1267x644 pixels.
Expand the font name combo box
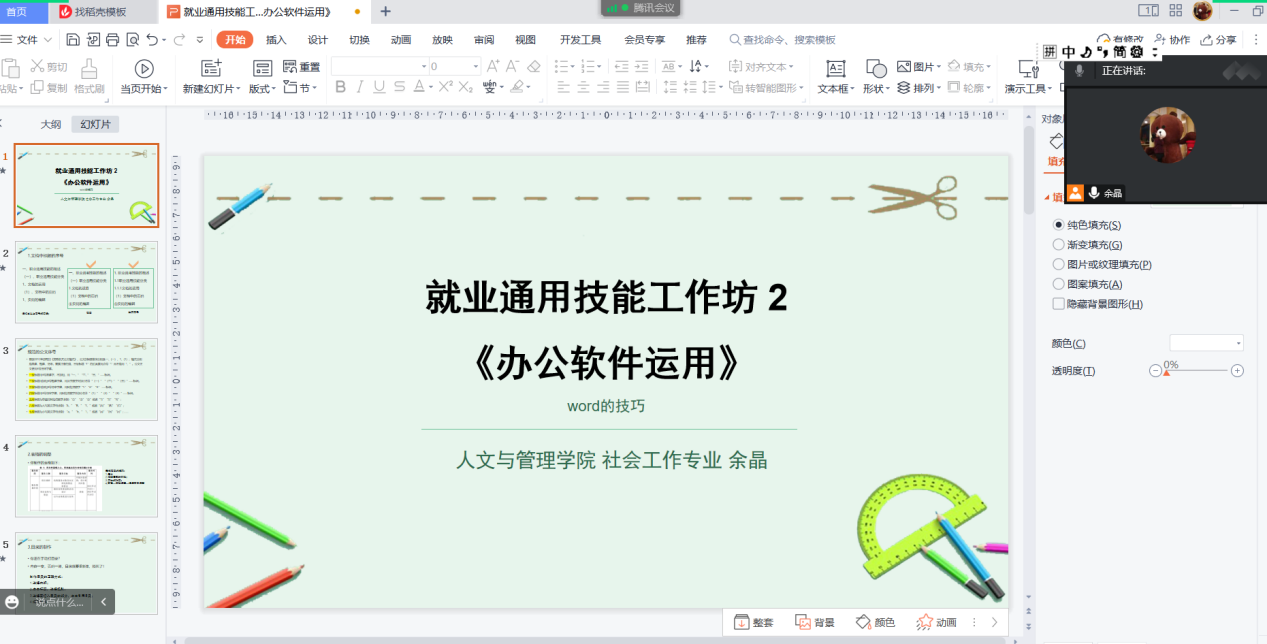click(421, 66)
